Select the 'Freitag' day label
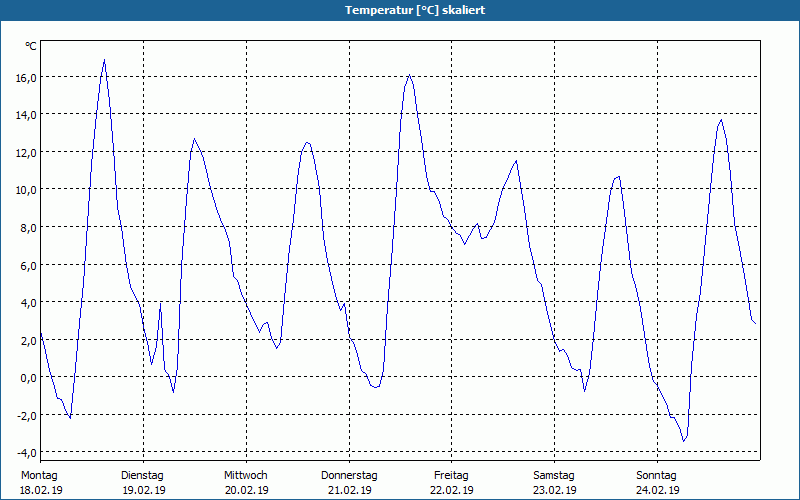800x500 pixels. click(451, 476)
